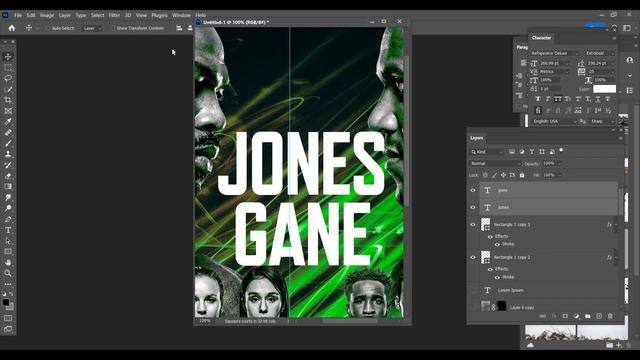
Task: Add new fill or adjustment layer
Action: point(576,316)
